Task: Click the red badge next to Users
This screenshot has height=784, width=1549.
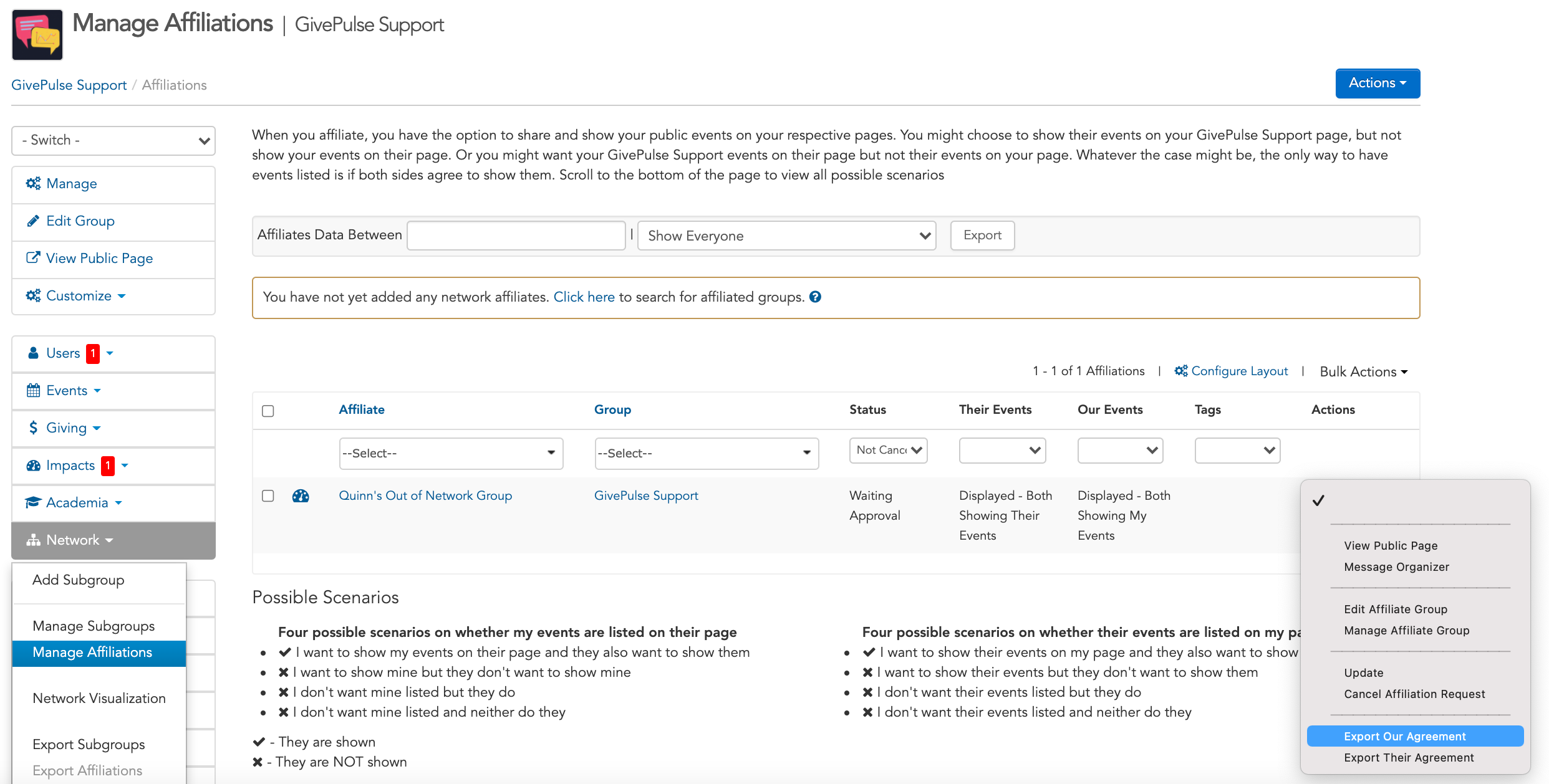Action: click(x=93, y=353)
